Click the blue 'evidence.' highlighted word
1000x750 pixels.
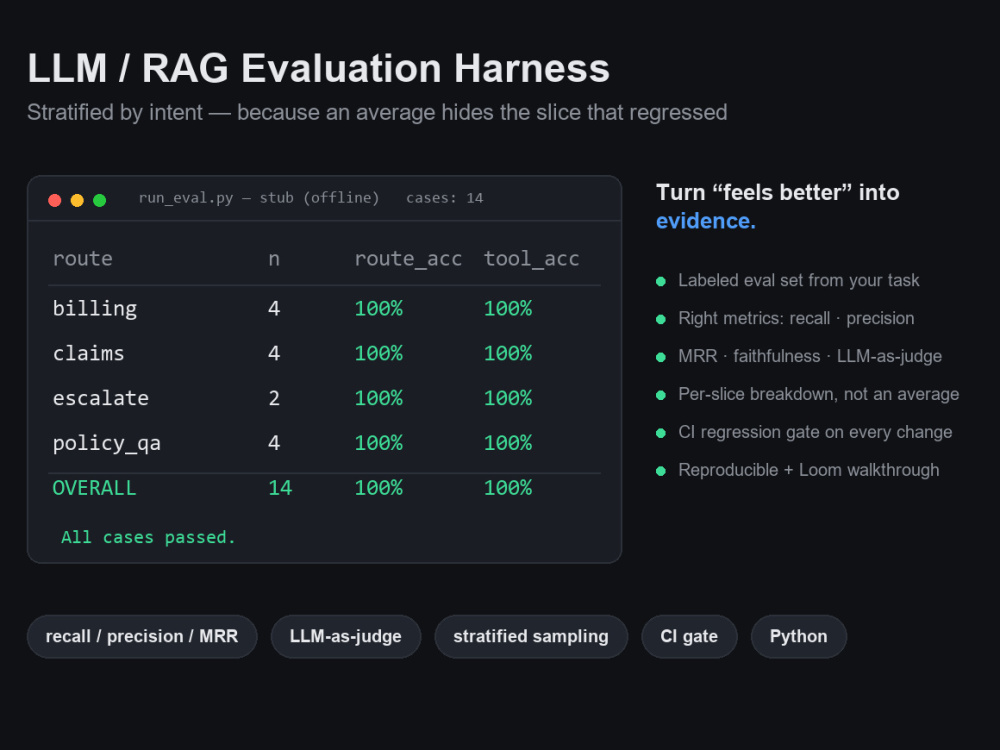705,221
